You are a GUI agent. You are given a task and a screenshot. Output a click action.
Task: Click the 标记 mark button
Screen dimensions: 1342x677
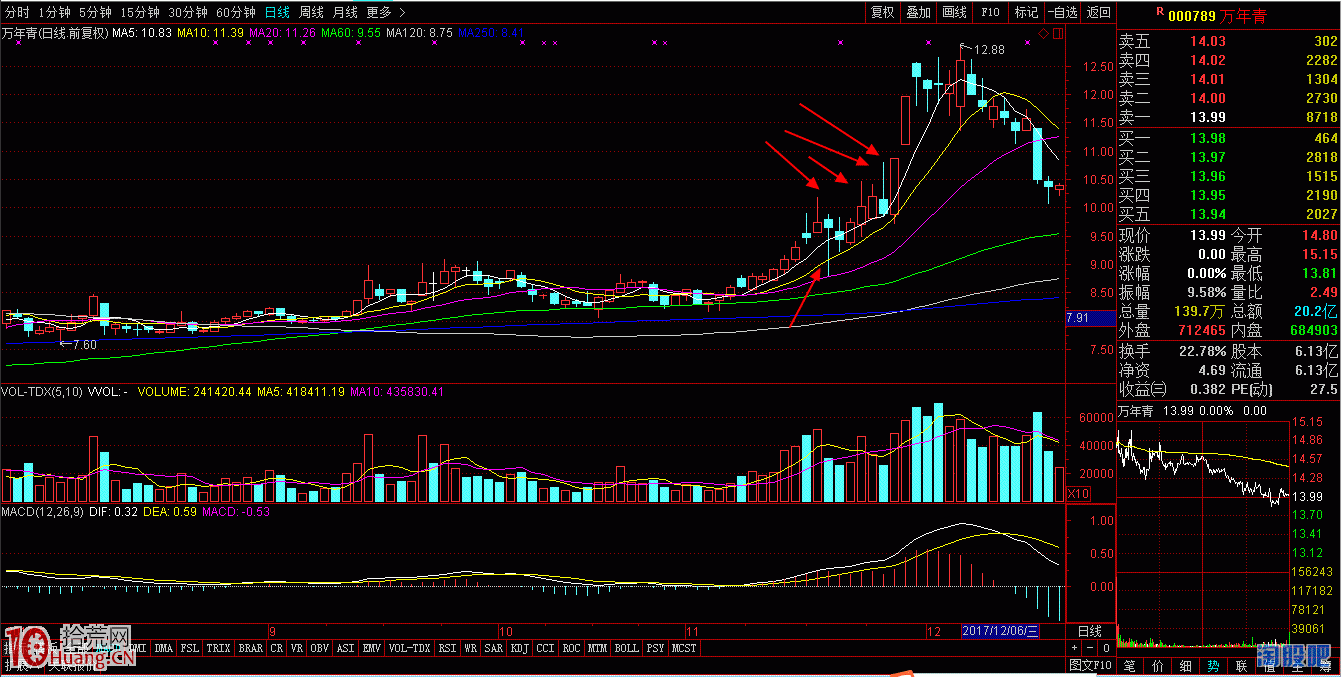1026,12
